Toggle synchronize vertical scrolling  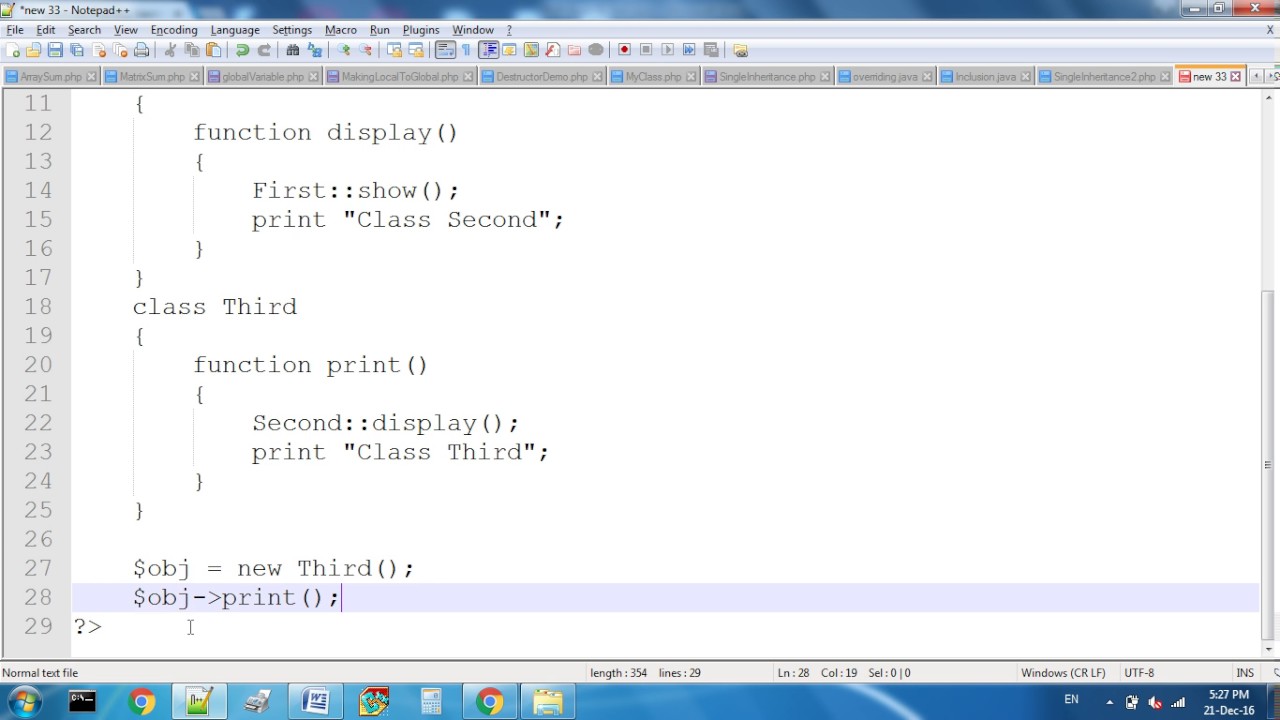pos(394,50)
